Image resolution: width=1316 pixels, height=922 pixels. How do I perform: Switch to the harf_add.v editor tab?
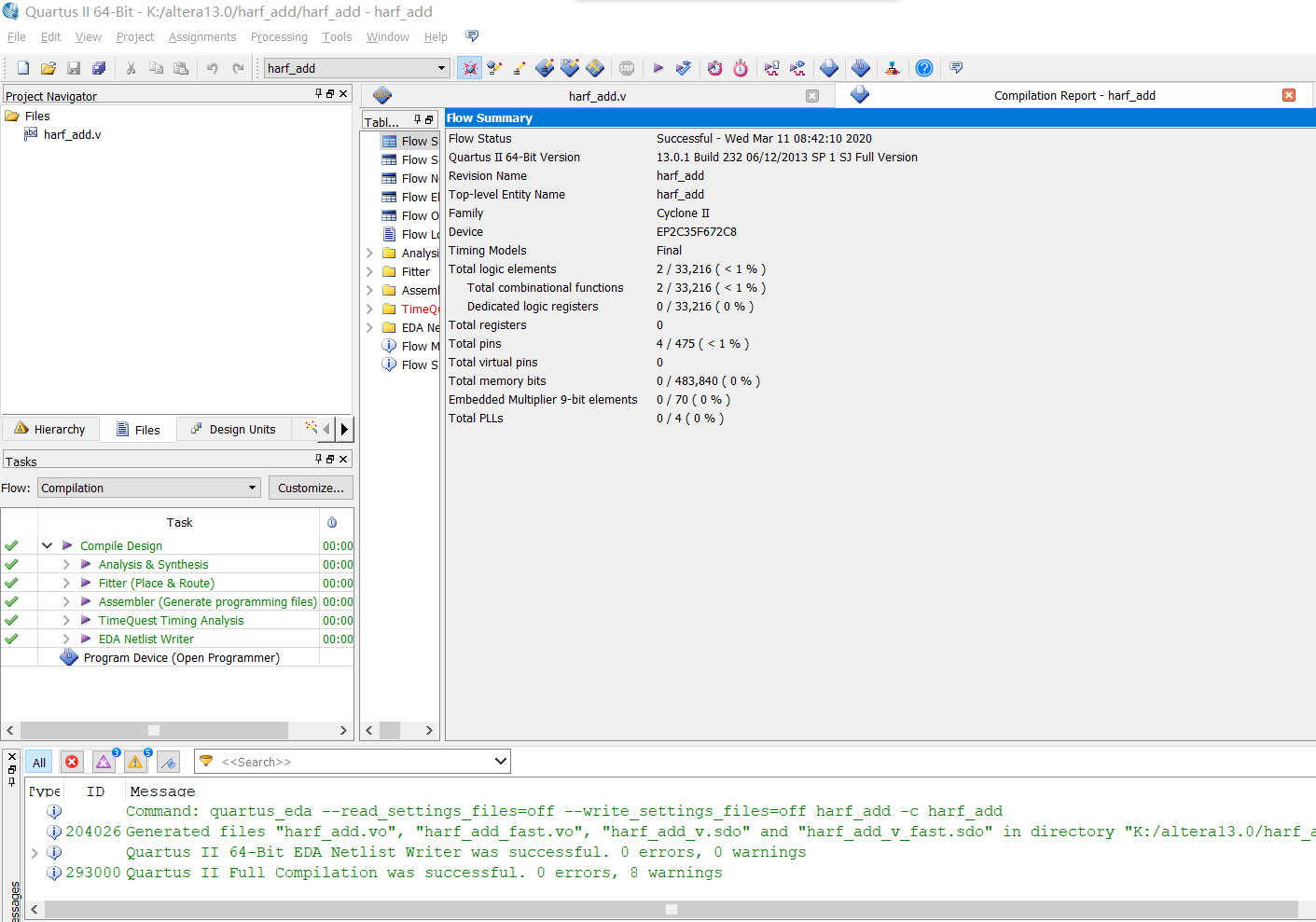click(597, 96)
